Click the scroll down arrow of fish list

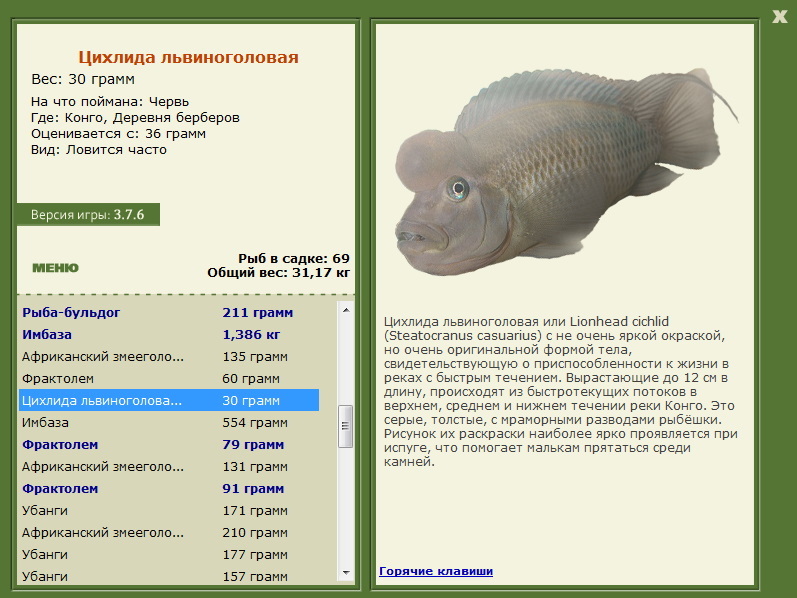(x=346, y=573)
